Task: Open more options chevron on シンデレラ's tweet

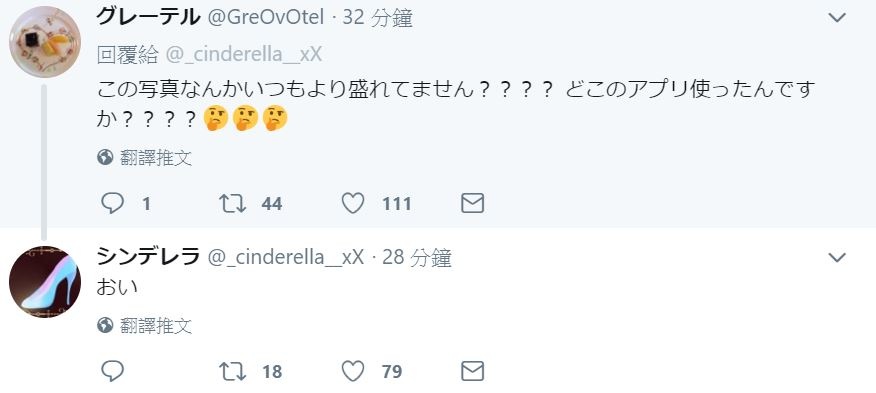Action: (x=837, y=257)
